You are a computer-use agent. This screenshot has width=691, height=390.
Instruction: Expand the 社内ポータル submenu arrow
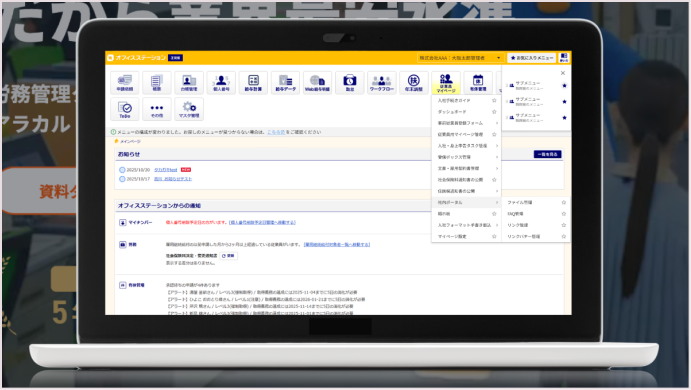point(497,202)
